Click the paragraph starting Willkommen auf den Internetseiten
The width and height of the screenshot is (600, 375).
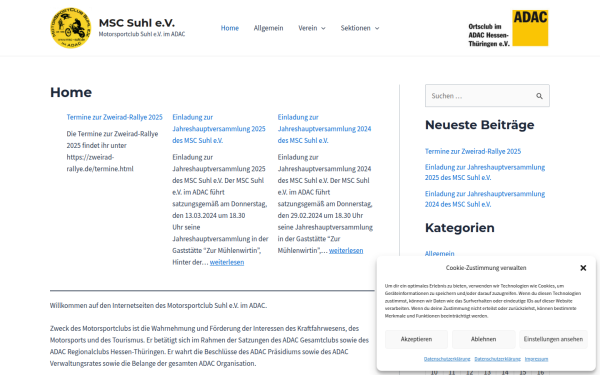158,305
